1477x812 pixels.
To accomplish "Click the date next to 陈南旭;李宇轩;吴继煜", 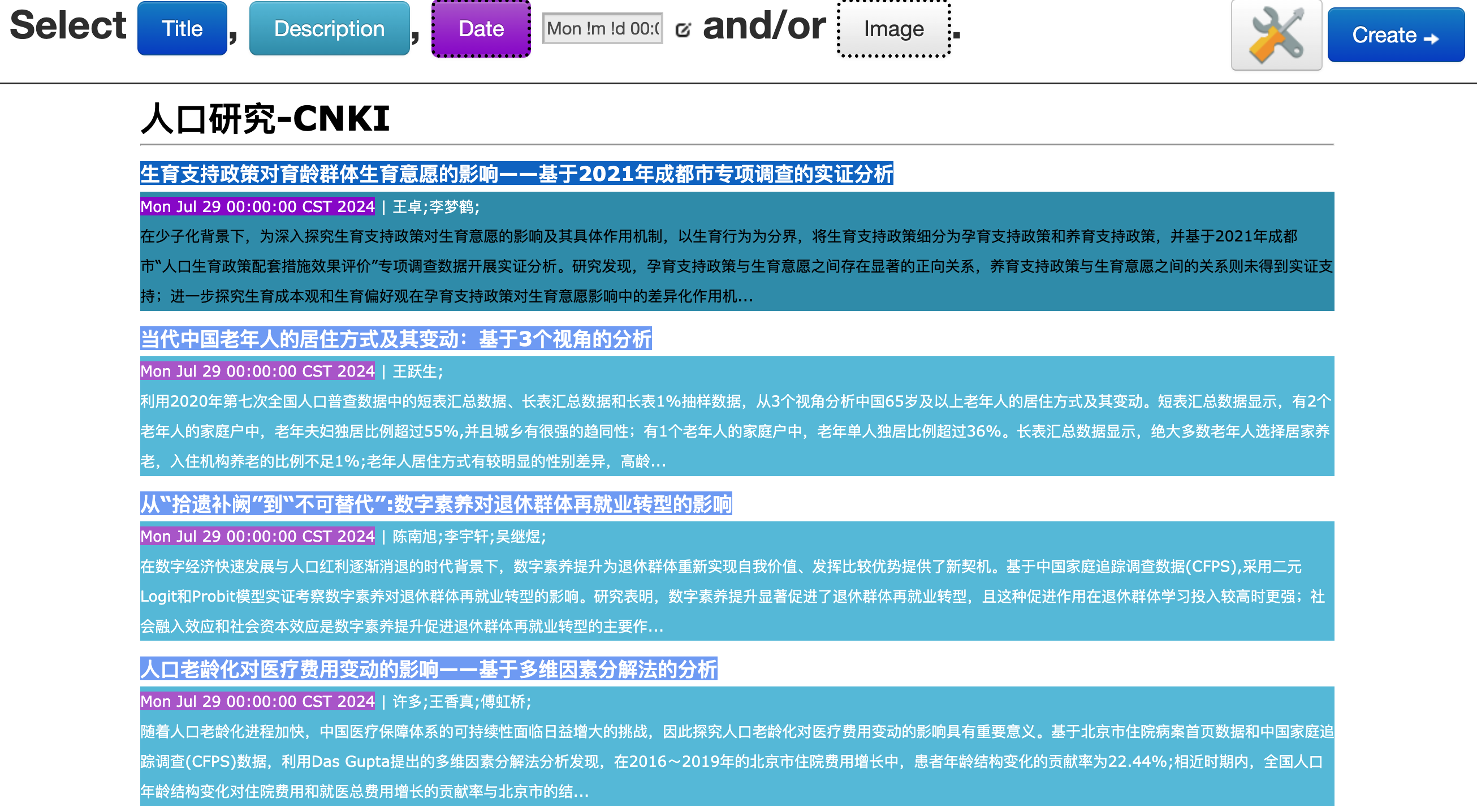I will click(257, 537).
